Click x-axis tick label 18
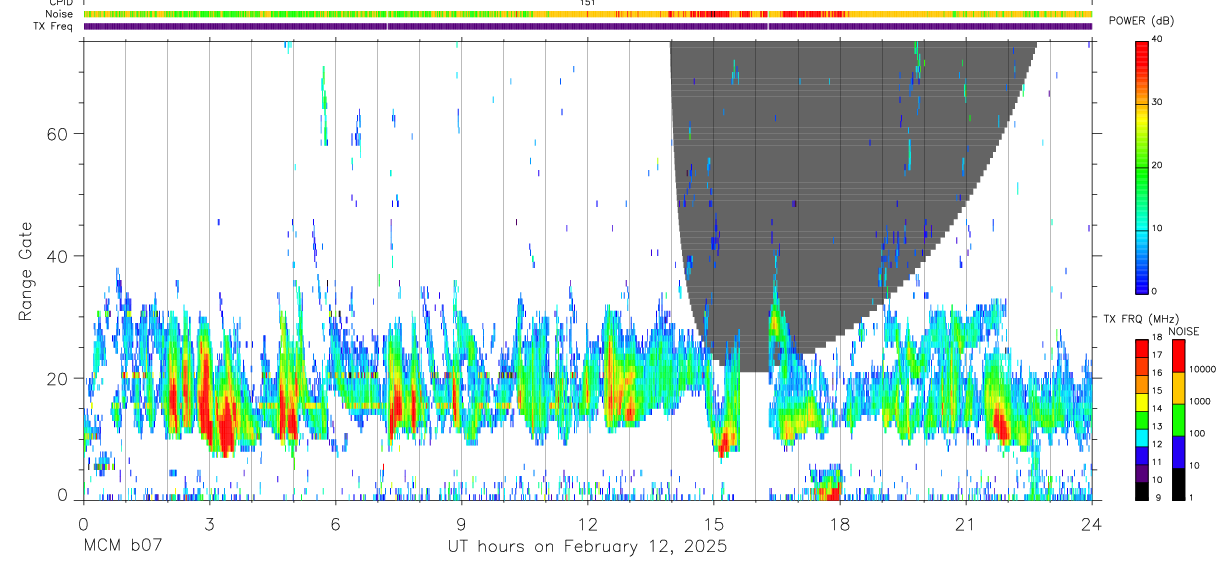This screenshot has height=567, width=1228. (839, 524)
